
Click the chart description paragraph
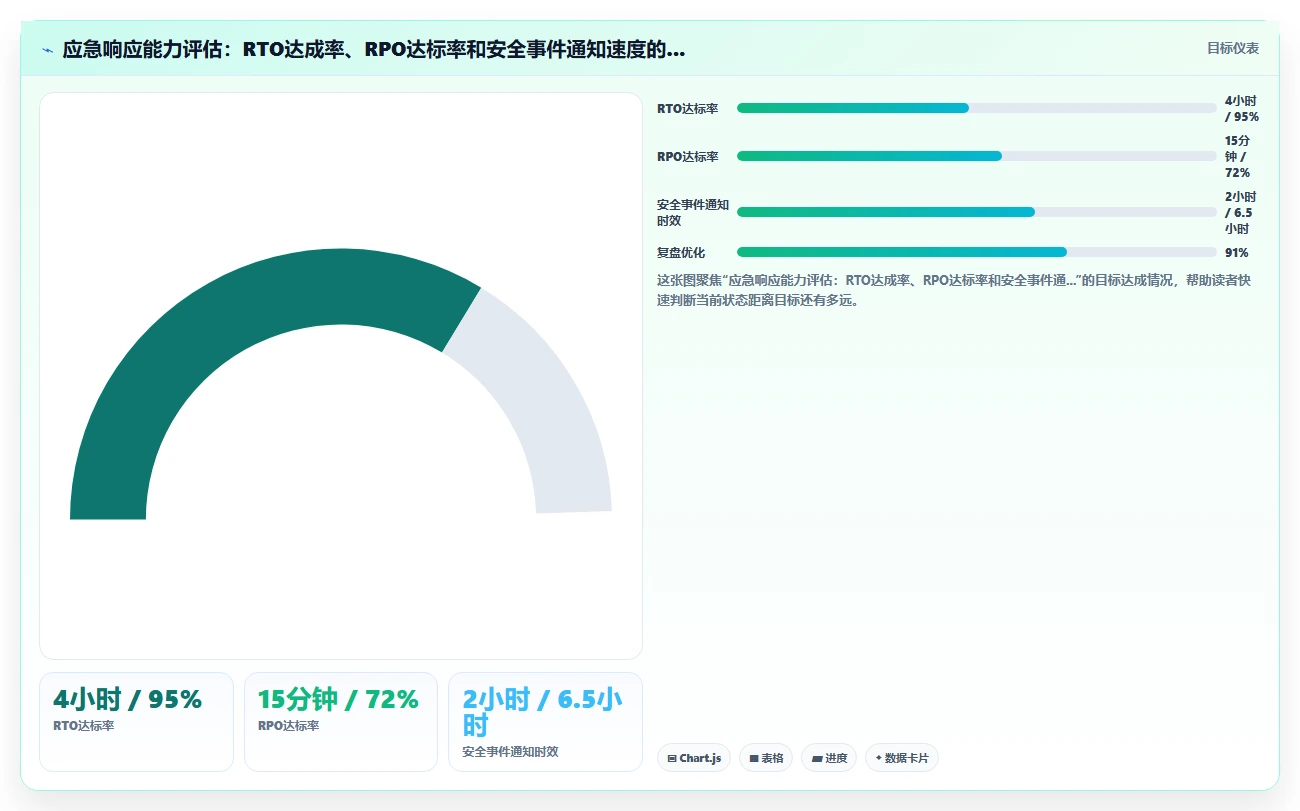(x=954, y=289)
